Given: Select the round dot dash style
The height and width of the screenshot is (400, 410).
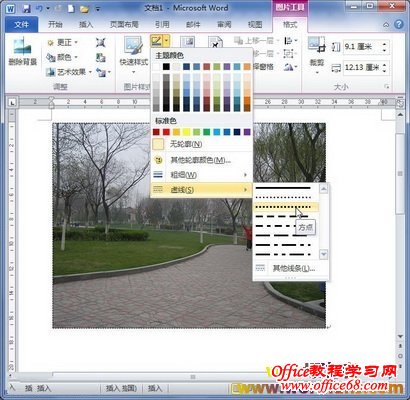Looking at the screenshot, I should coord(283,197).
